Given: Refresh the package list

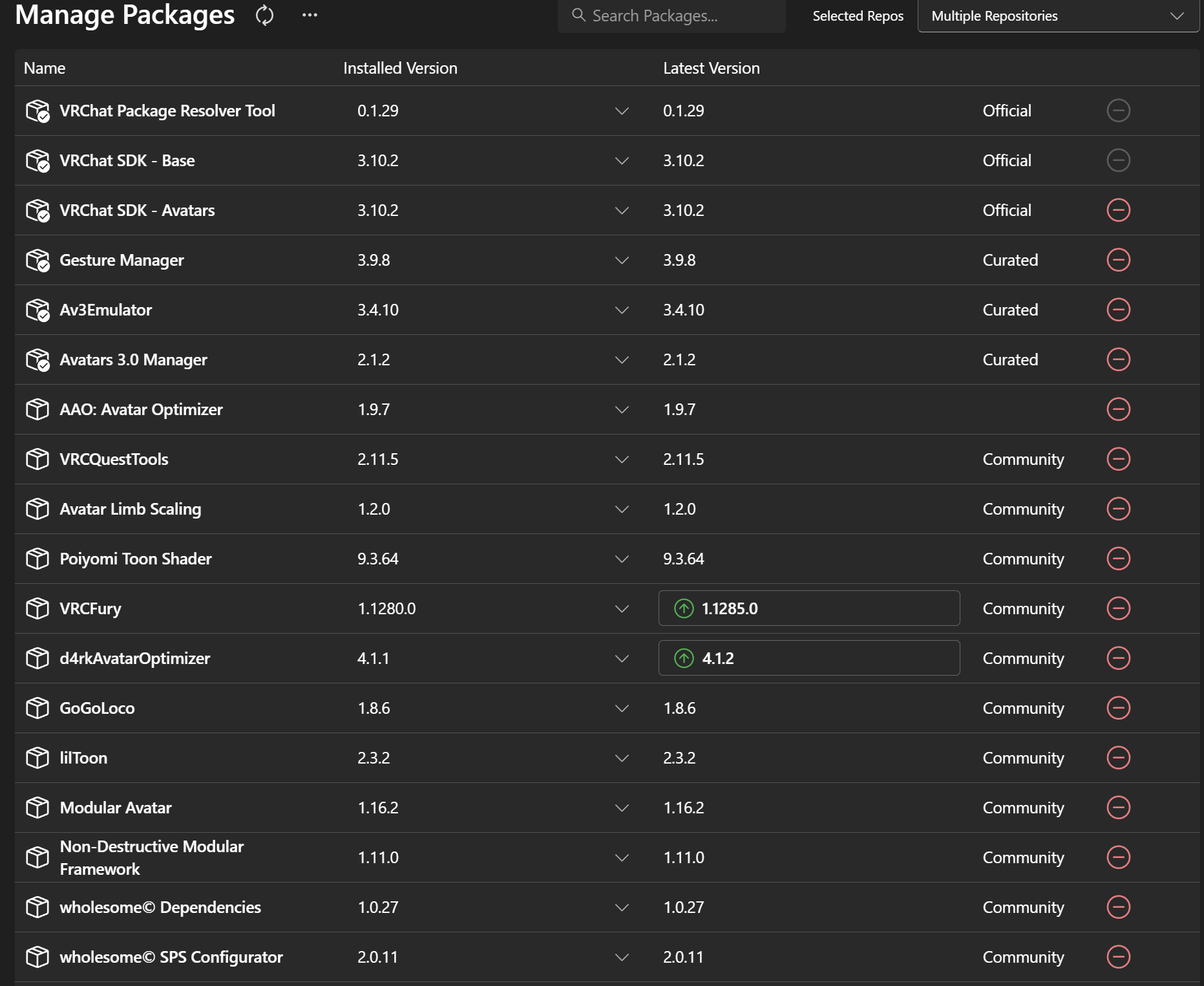Looking at the screenshot, I should [264, 15].
